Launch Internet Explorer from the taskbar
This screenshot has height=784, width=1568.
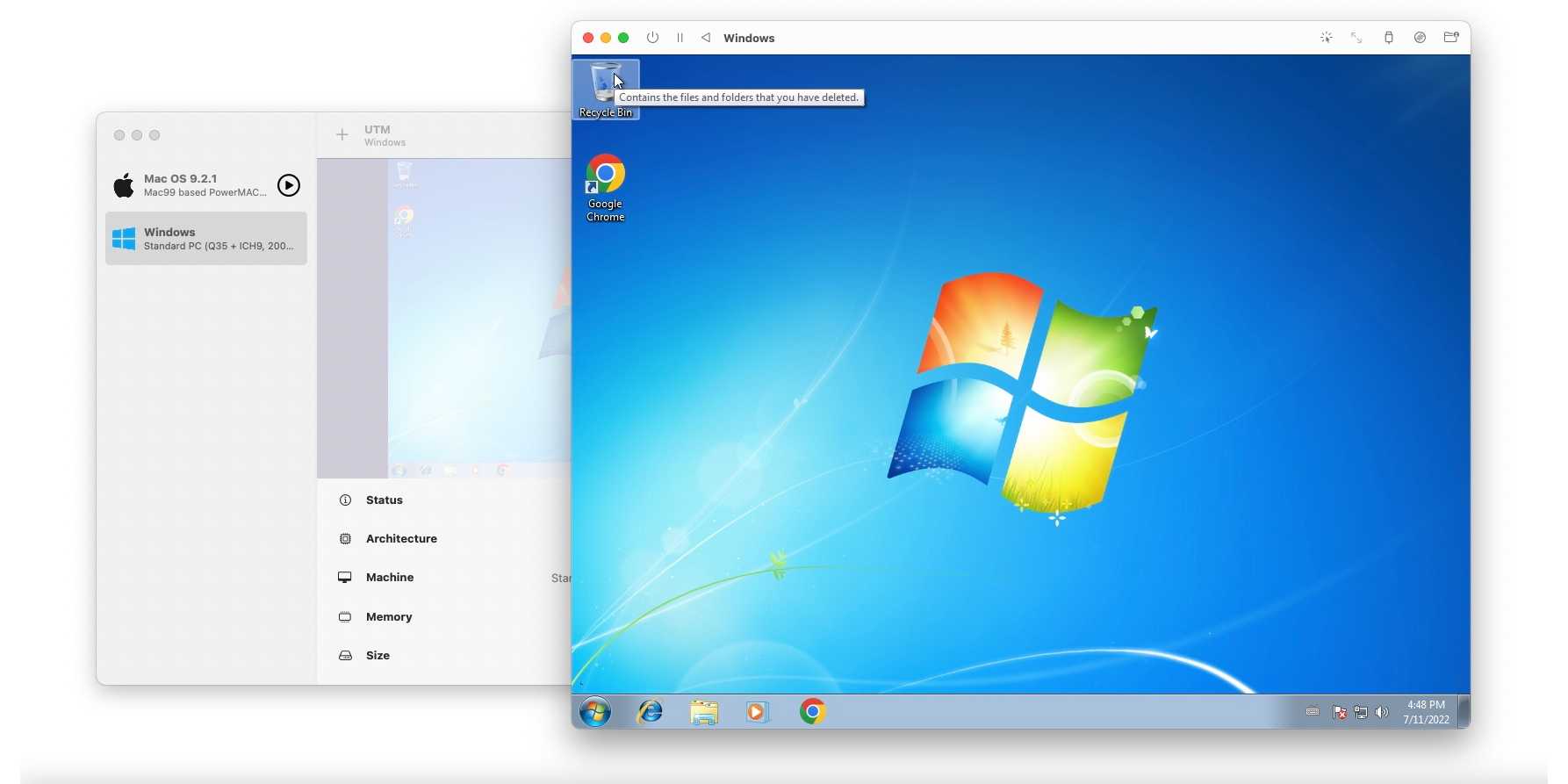[x=650, y=711]
